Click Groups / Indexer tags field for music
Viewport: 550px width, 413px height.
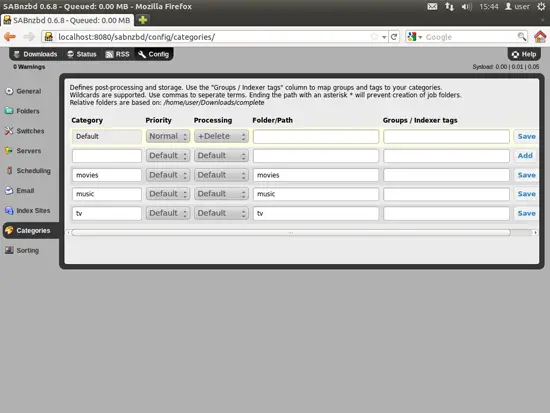pos(446,194)
